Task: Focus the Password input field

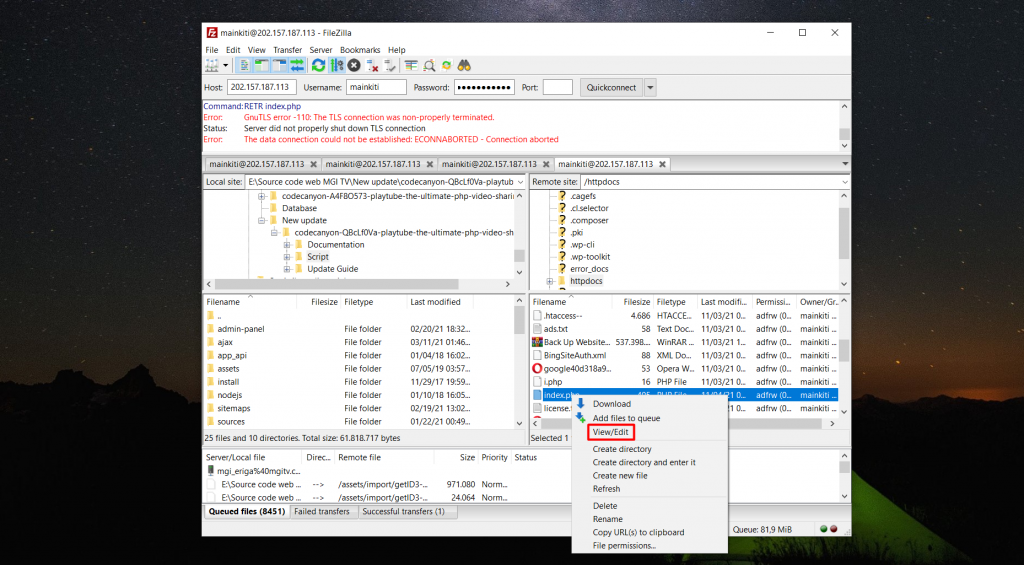Action: 485,87
